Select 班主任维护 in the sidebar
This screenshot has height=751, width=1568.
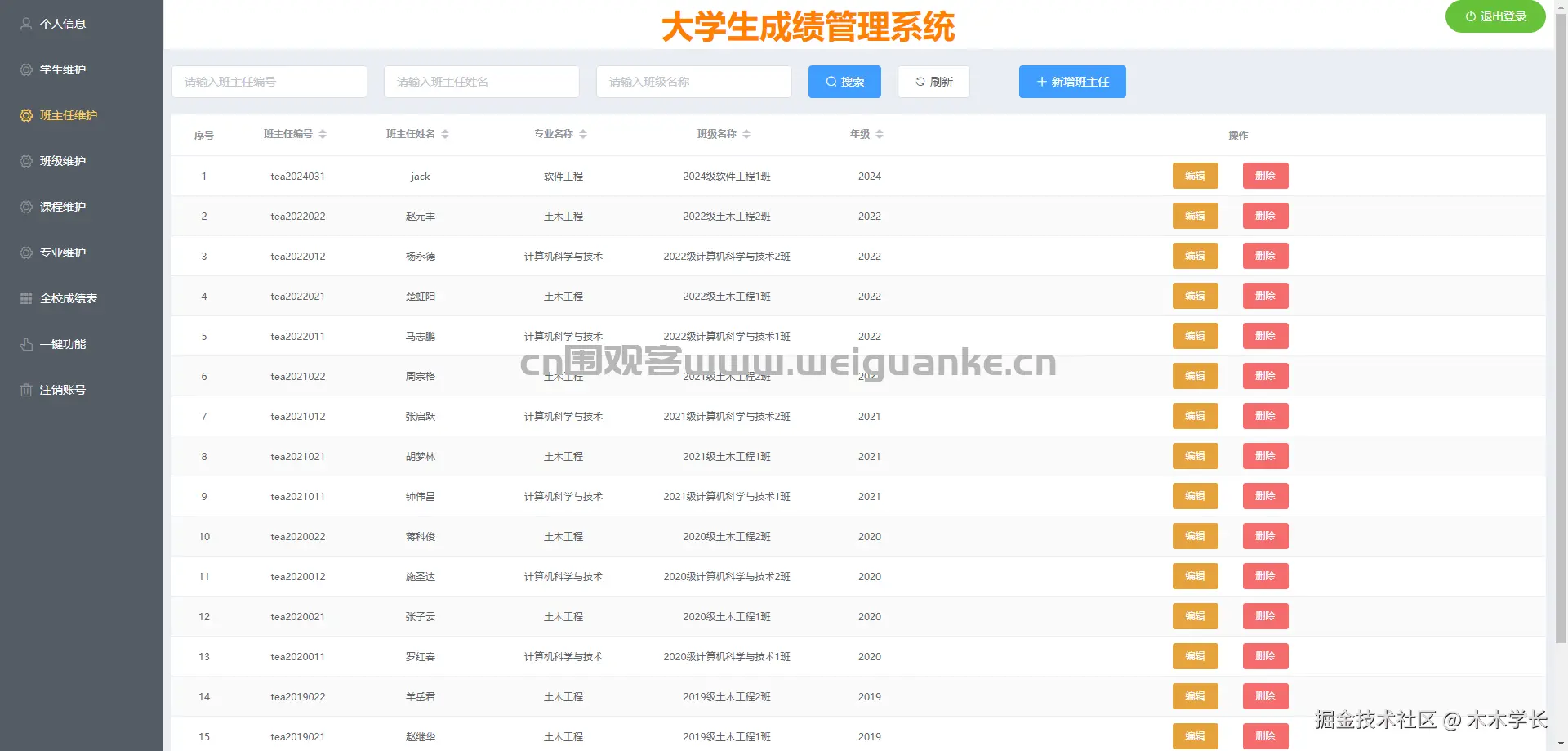click(81, 115)
